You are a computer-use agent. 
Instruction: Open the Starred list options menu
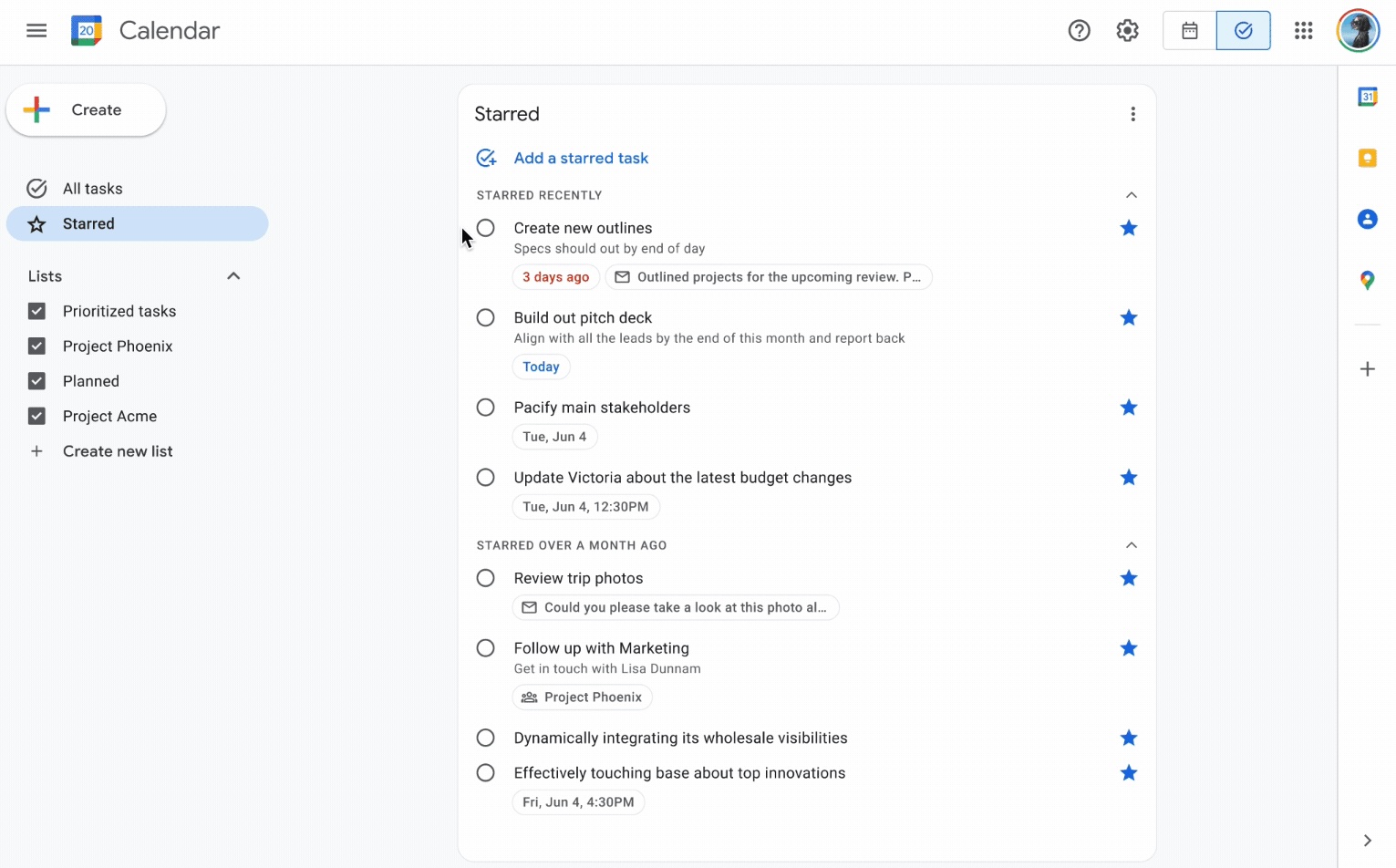click(x=1132, y=113)
